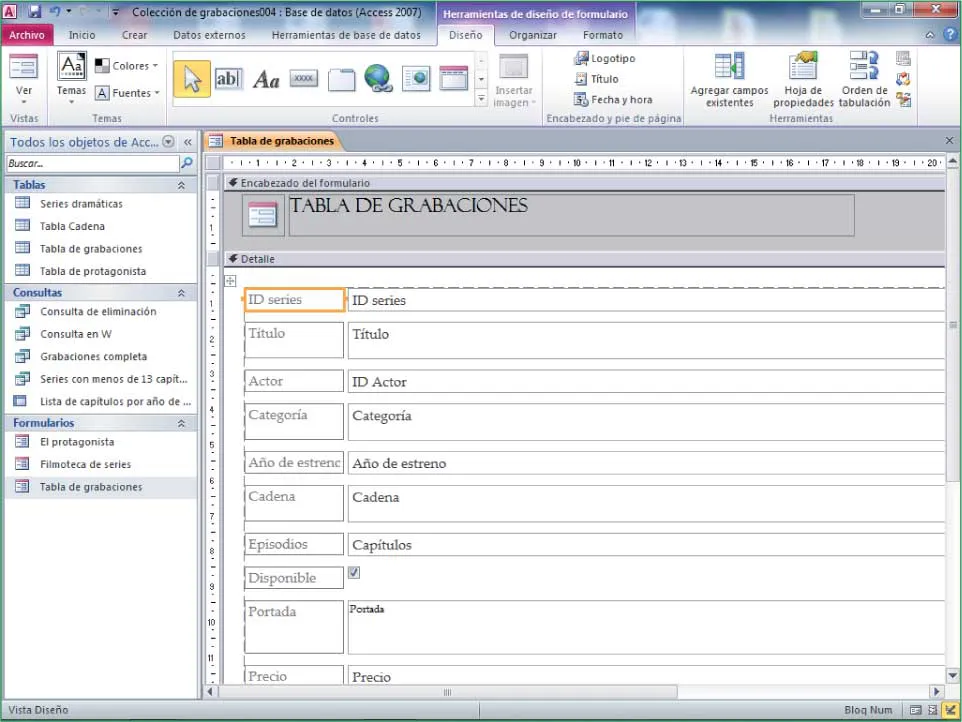Viewport: 962px width, 722px height.
Task: Switch to the Organizar ribbon tab
Action: point(532,35)
